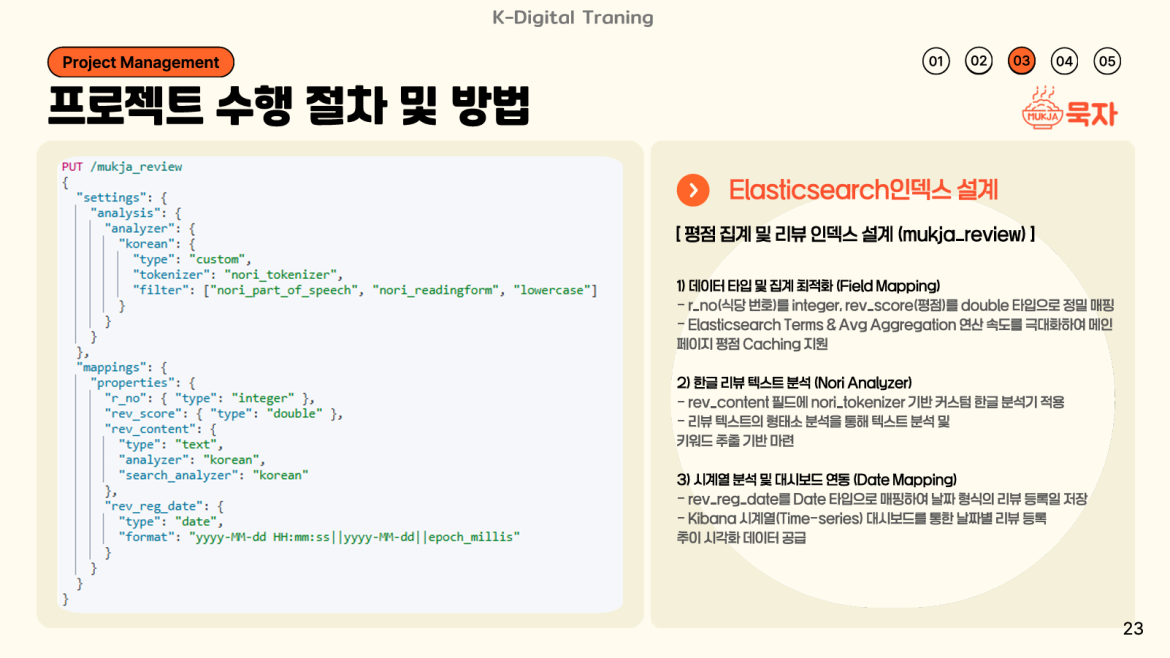Click the 추이 시각화 데이터 공급 line
This screenshot has width=1170, height=658.
(741, 538)
